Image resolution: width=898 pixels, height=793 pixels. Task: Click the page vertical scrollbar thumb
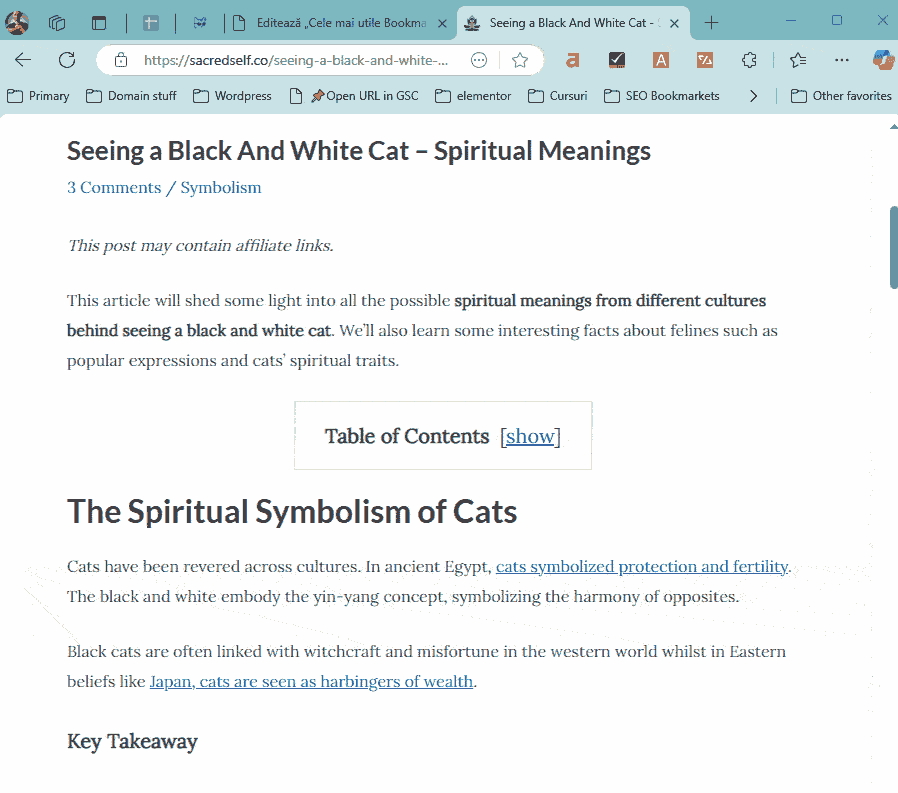click(893, 246)
